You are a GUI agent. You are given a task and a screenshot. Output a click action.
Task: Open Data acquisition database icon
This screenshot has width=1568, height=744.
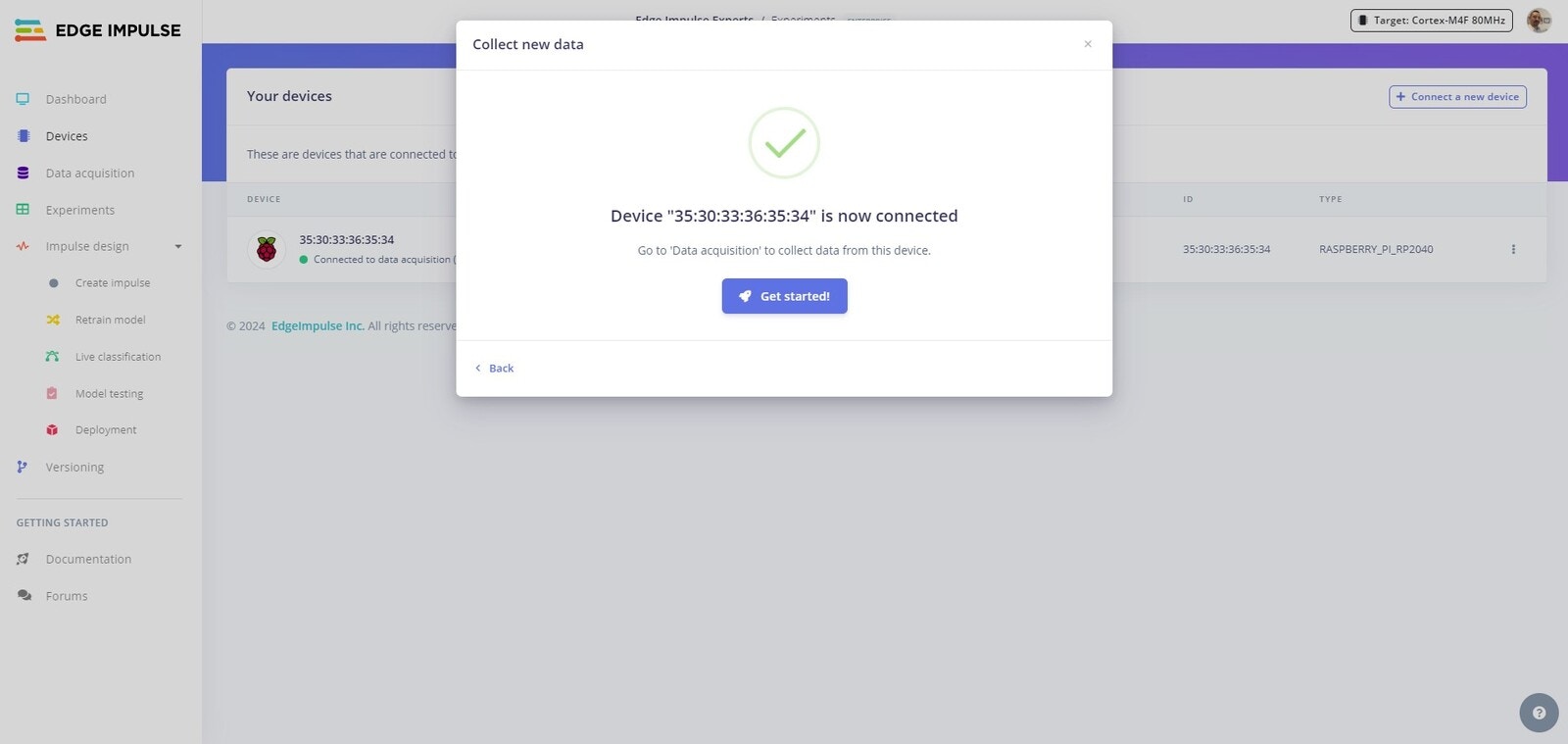pyautogui.click(x=23, y=173)
